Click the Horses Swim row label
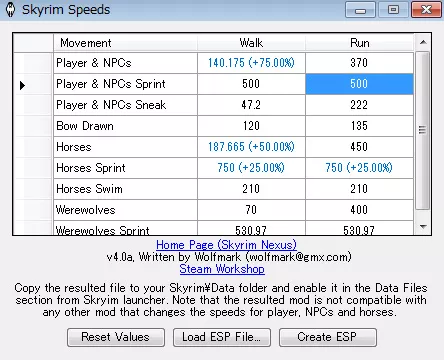Screen dimensions: 444x360 [x=125, y=189]
